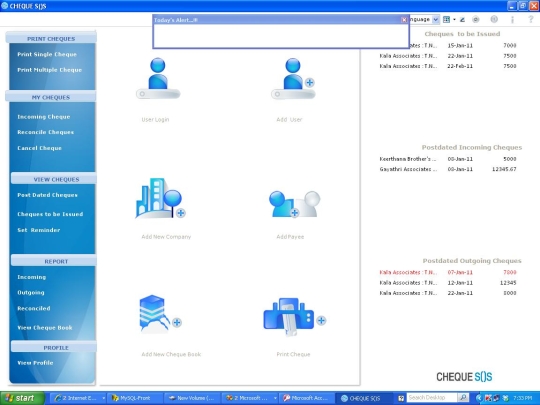540x405 pixels.
Task: Open the Add New Cheque Book icon
Action: [160, 314]
